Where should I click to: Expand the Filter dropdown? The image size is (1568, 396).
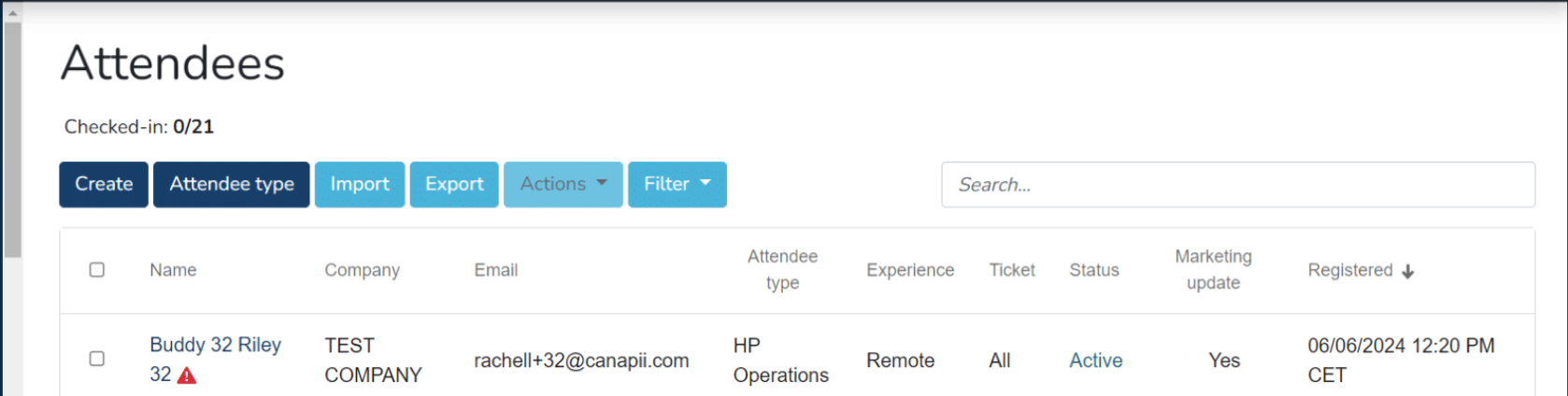(x=677, y=184)
